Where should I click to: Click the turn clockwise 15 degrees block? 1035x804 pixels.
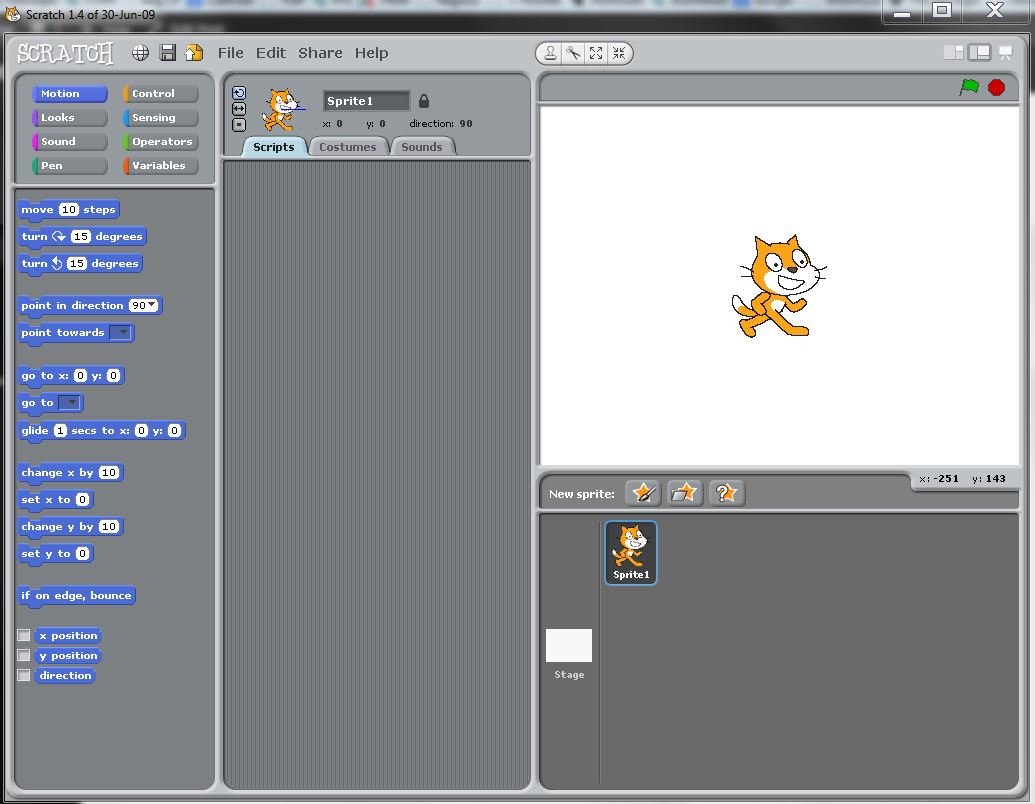click(82, 236)
